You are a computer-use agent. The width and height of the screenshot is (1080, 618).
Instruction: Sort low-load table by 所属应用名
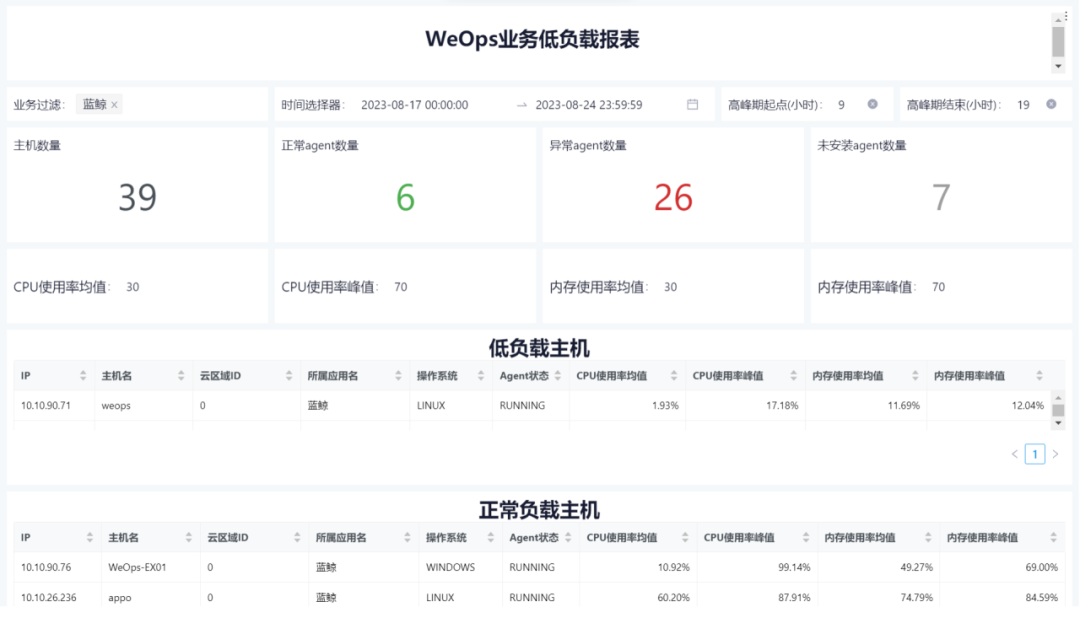point(398,375)
